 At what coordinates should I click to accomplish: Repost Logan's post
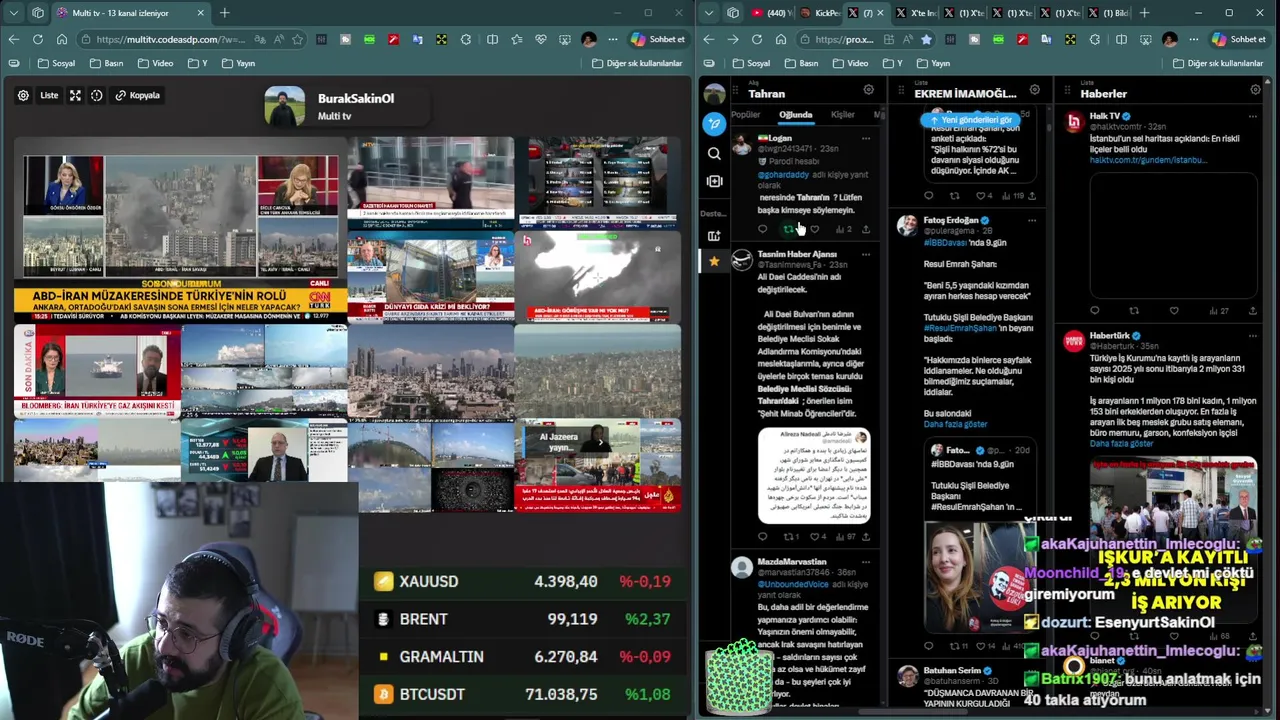(788, 229)
